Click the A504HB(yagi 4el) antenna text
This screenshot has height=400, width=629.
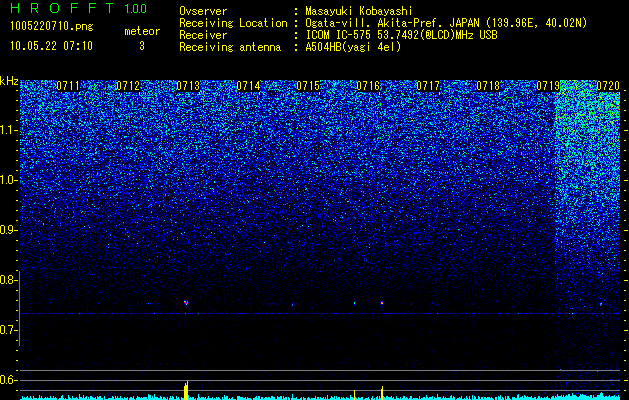[x=353, y=47]
